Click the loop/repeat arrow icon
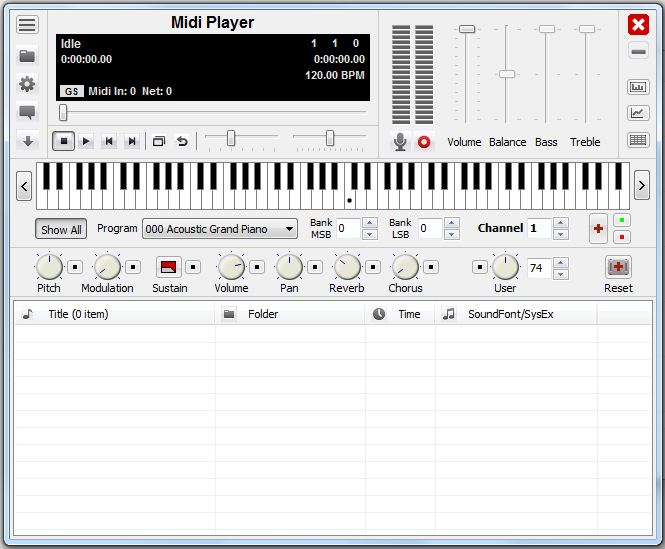665x549 pixels. [181, 142]
